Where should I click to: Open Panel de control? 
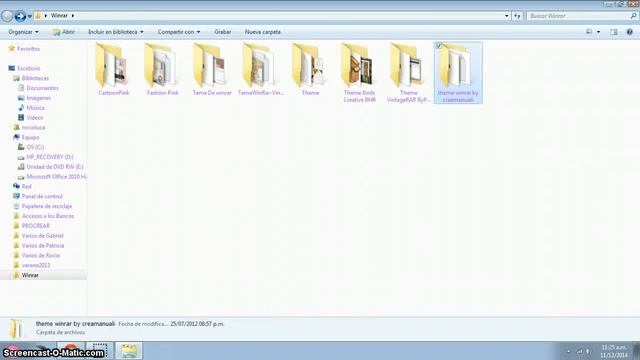tap(42, 196)
